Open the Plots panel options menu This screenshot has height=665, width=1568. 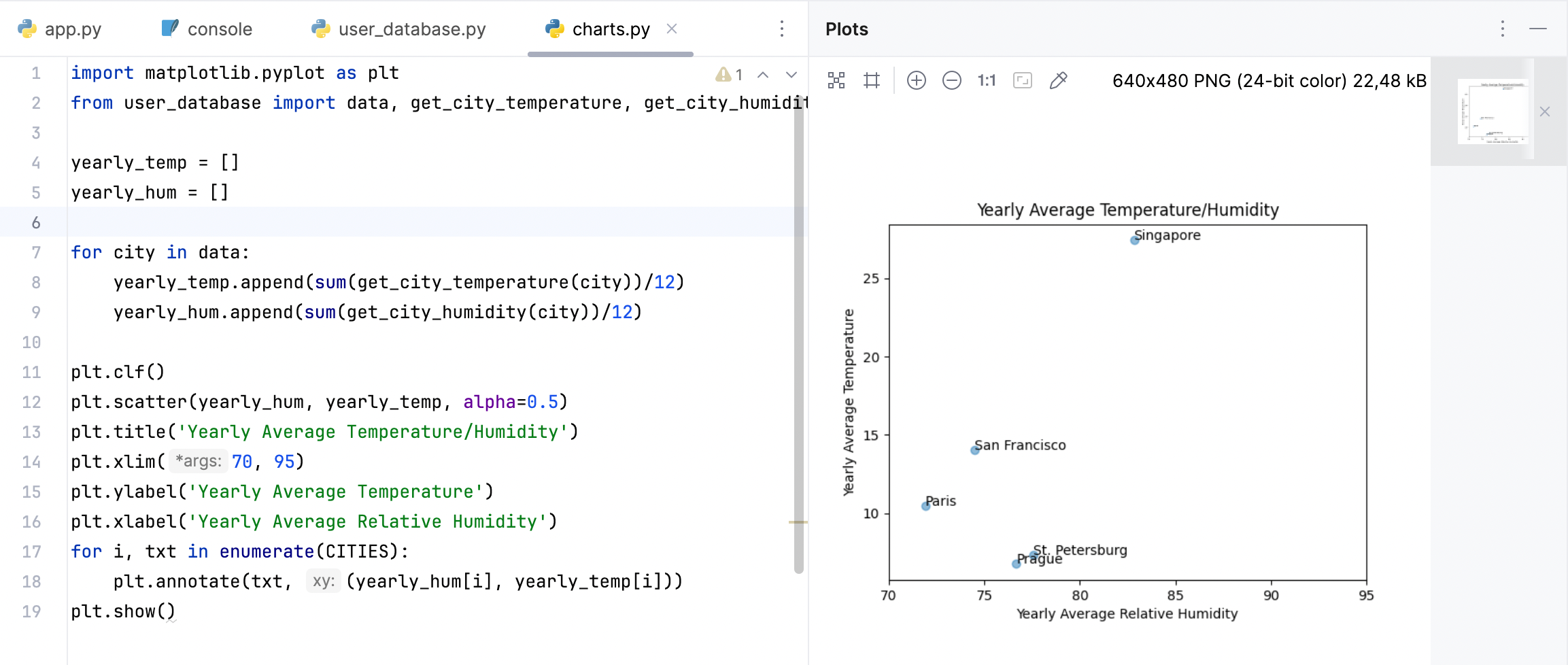coord(1502,29)
